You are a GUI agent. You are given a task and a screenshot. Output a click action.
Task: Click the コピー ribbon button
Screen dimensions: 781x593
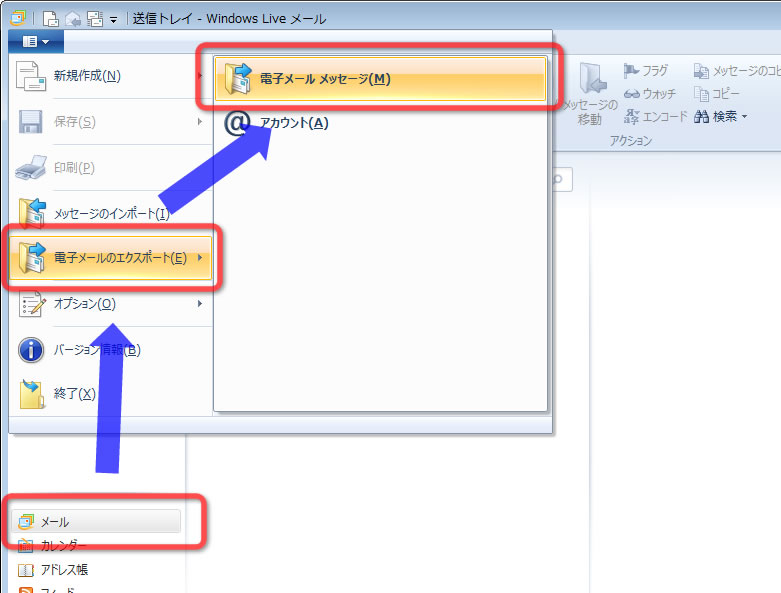click(x=717, y=94)
